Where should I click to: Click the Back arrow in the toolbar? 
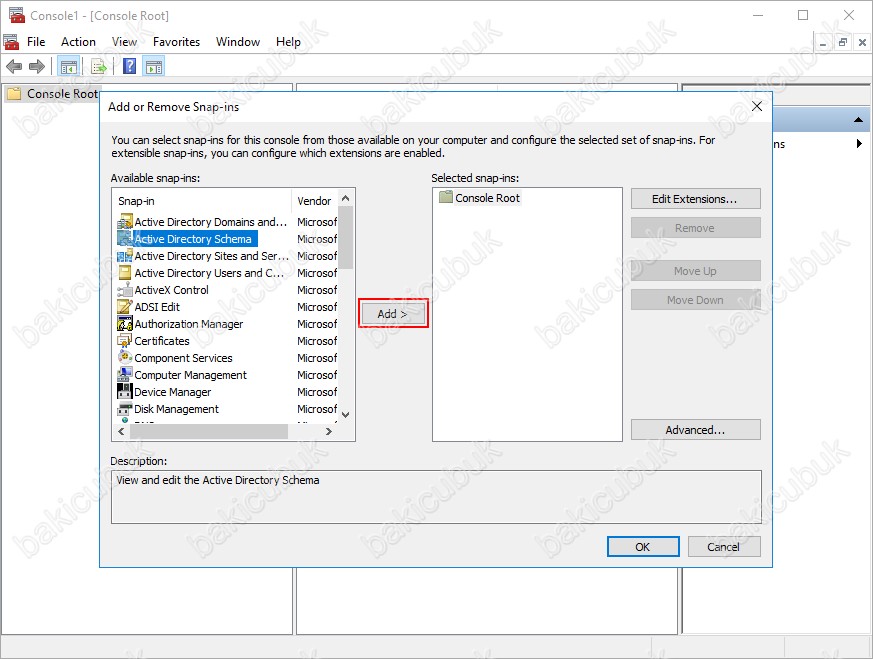14,67
